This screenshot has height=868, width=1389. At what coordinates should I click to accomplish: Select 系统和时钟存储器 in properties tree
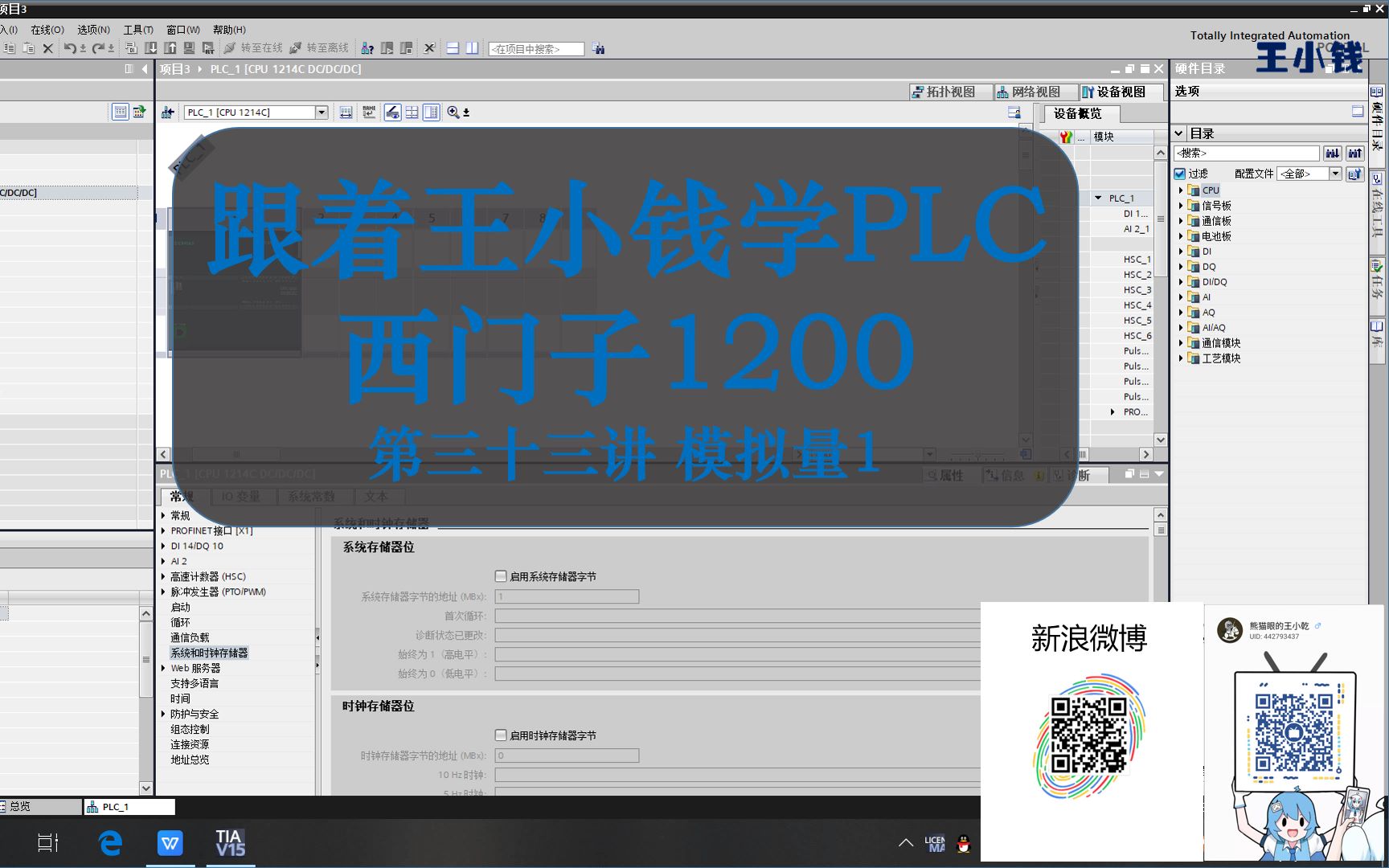point(209,653)
